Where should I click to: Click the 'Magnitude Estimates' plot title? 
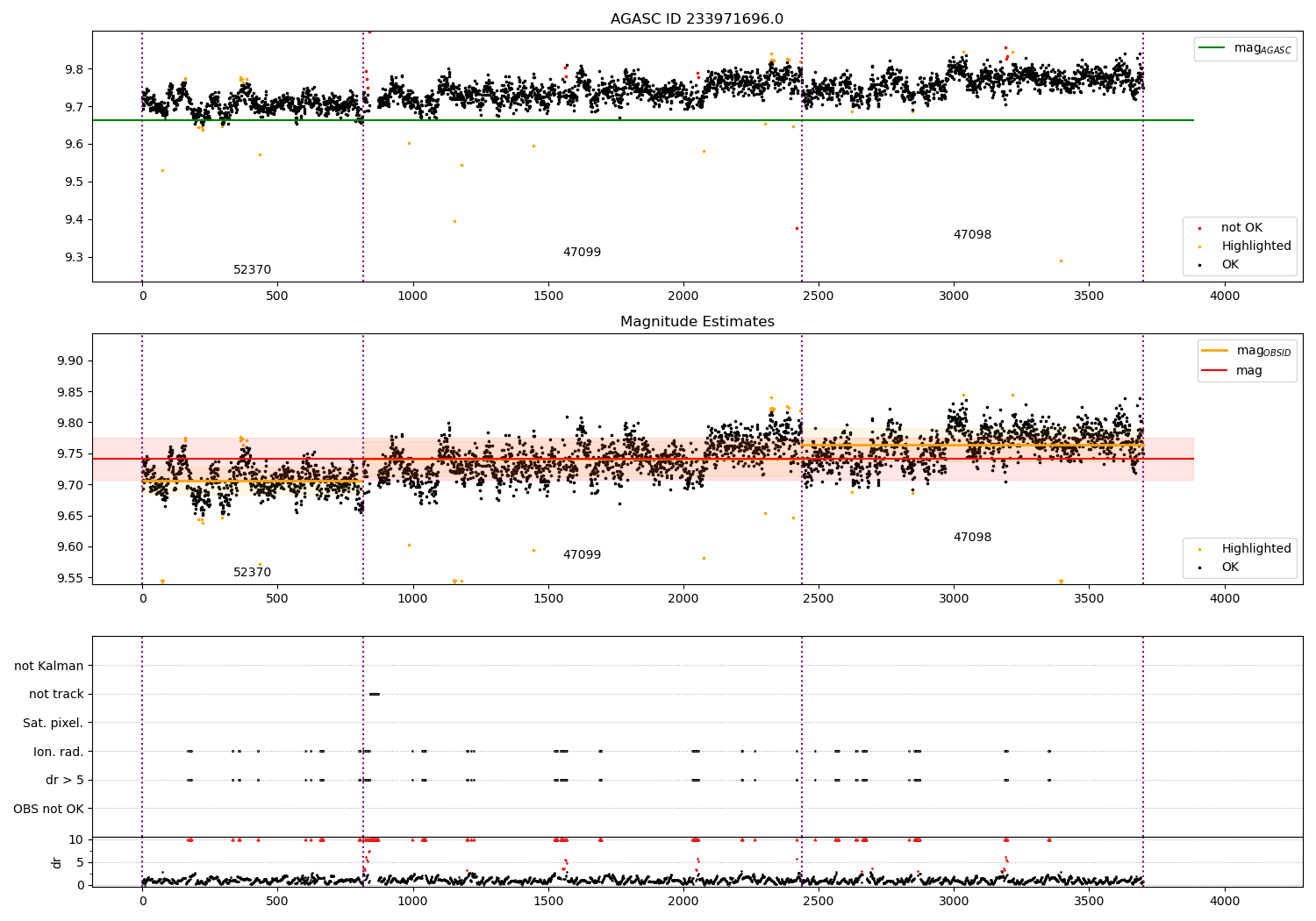[697, 322]
